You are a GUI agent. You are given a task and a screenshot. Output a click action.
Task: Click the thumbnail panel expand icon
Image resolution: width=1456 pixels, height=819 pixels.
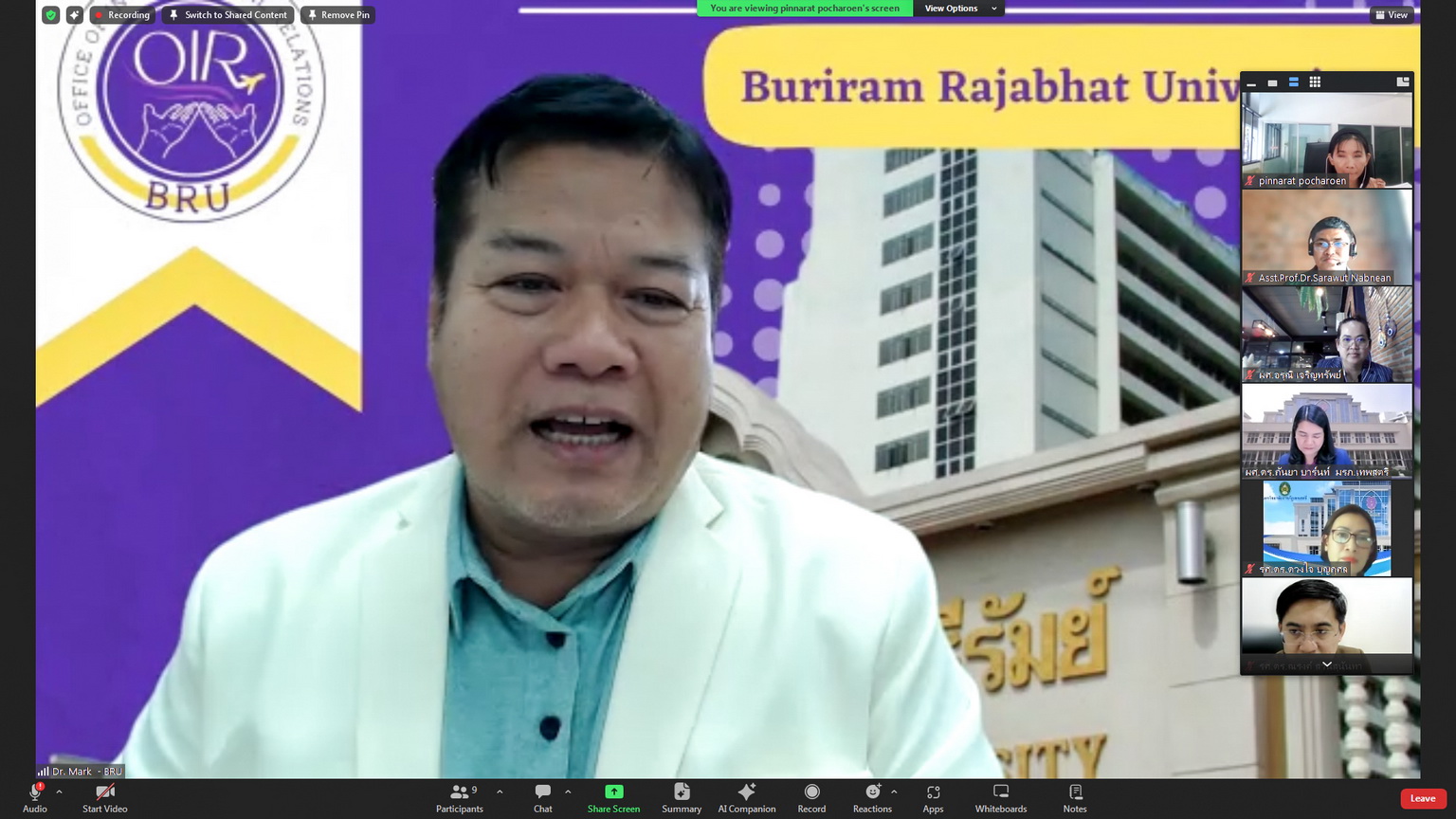click(x=1403, y=82)
